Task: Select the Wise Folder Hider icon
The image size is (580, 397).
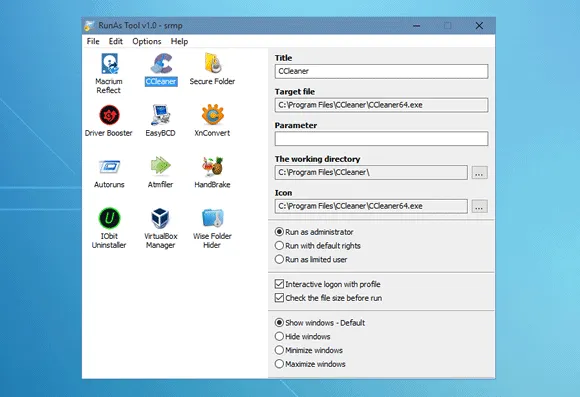Action: click(x=212, y=218)
